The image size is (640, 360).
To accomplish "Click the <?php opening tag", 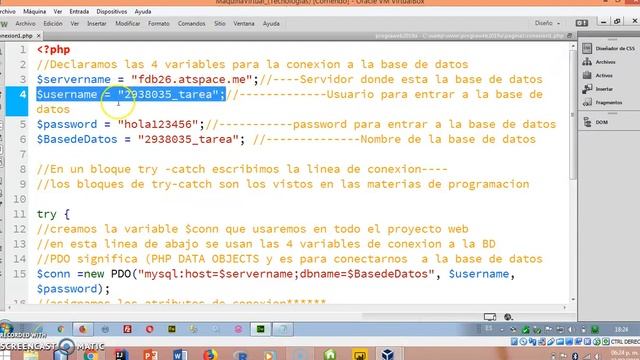I will point(53,49).
